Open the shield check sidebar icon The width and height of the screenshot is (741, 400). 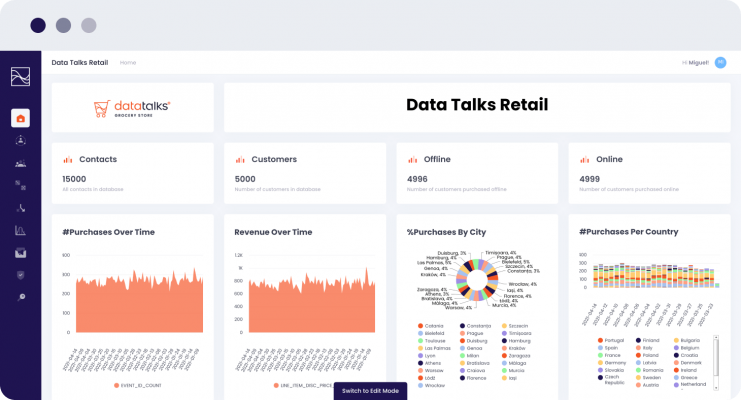tap(20, 275)
